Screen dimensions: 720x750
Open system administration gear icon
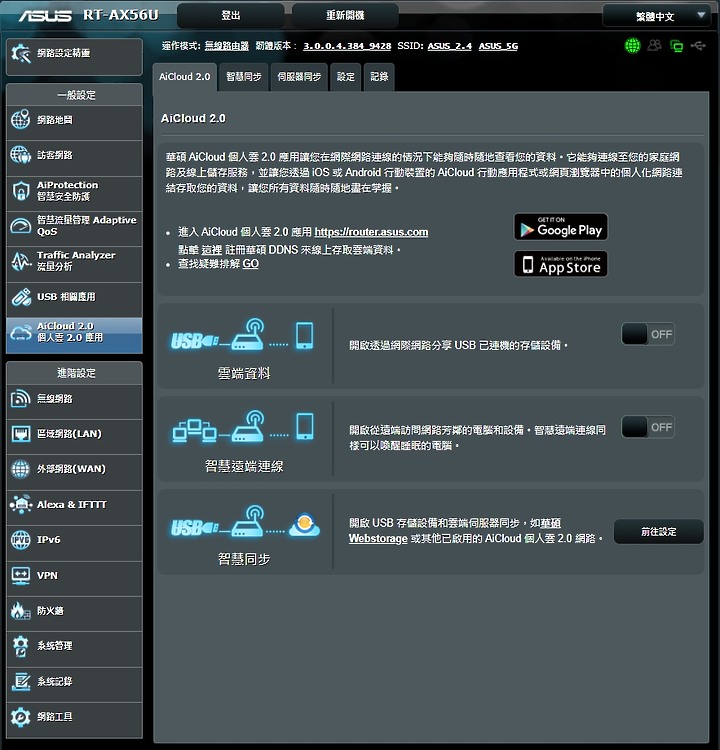[x=21, y=646]
